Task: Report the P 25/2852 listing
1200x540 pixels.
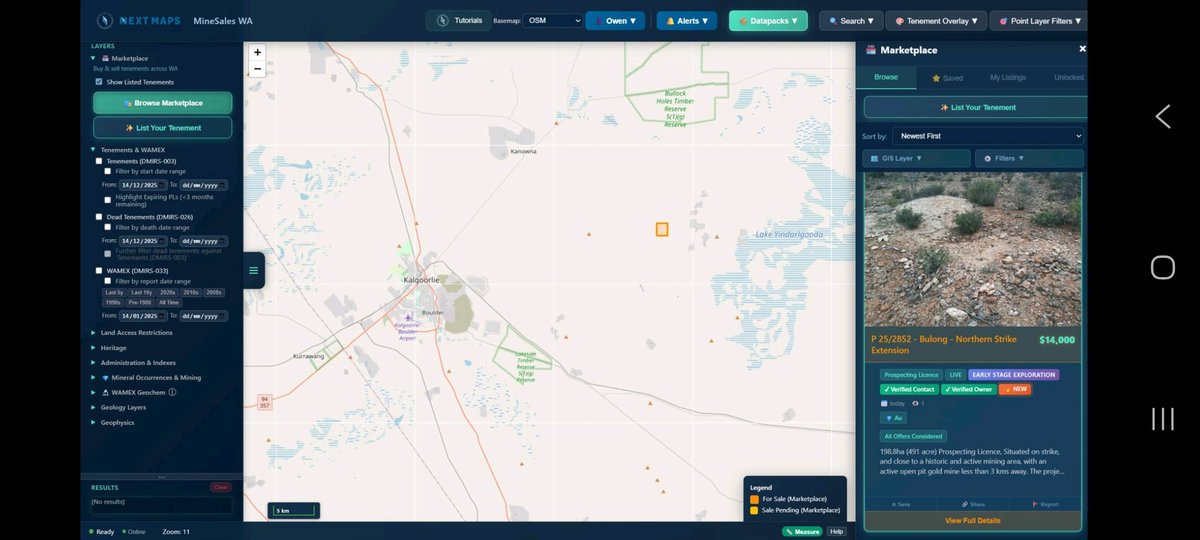Action: [1045, 504]
